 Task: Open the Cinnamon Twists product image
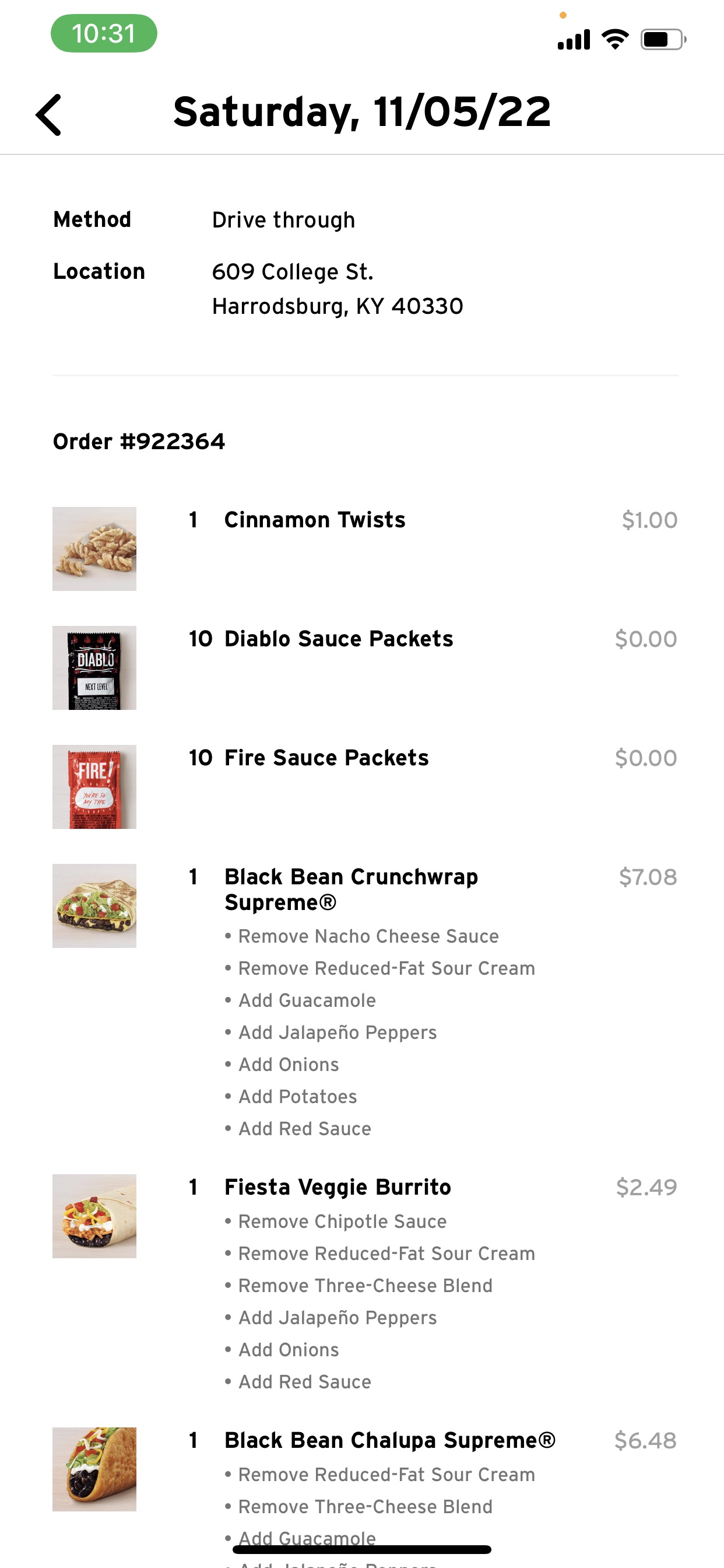tap(94, 548)
